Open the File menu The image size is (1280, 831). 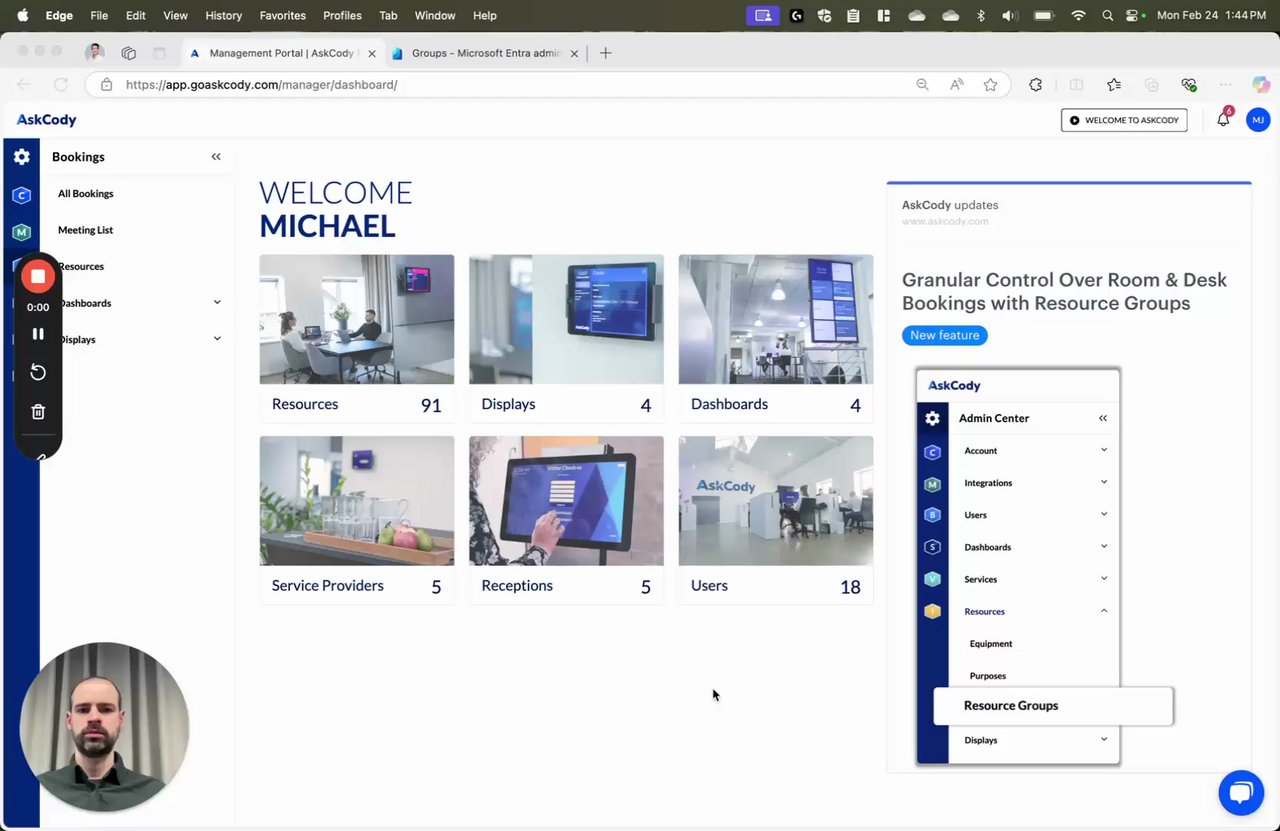[99, 15]
